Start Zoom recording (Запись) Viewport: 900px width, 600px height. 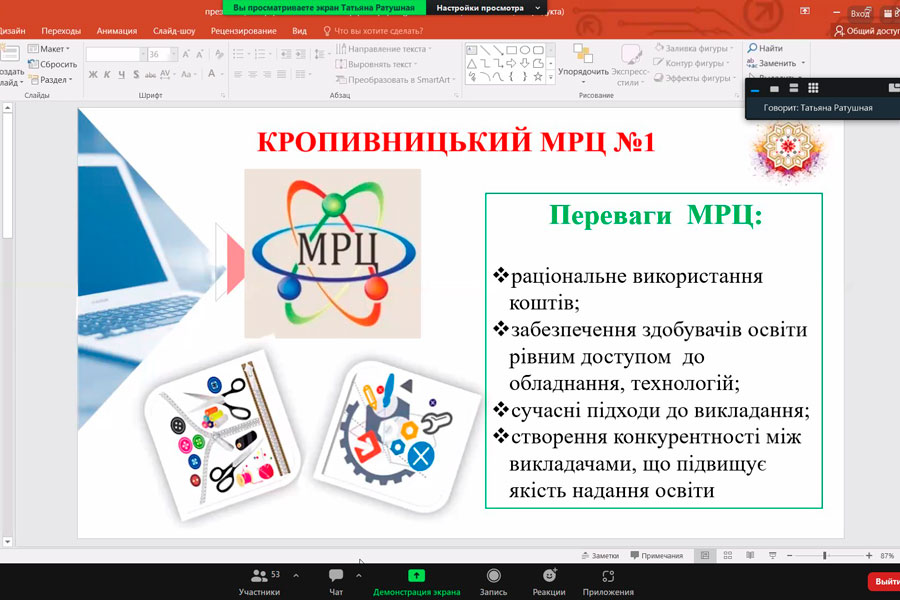click(x=493, y=582)
